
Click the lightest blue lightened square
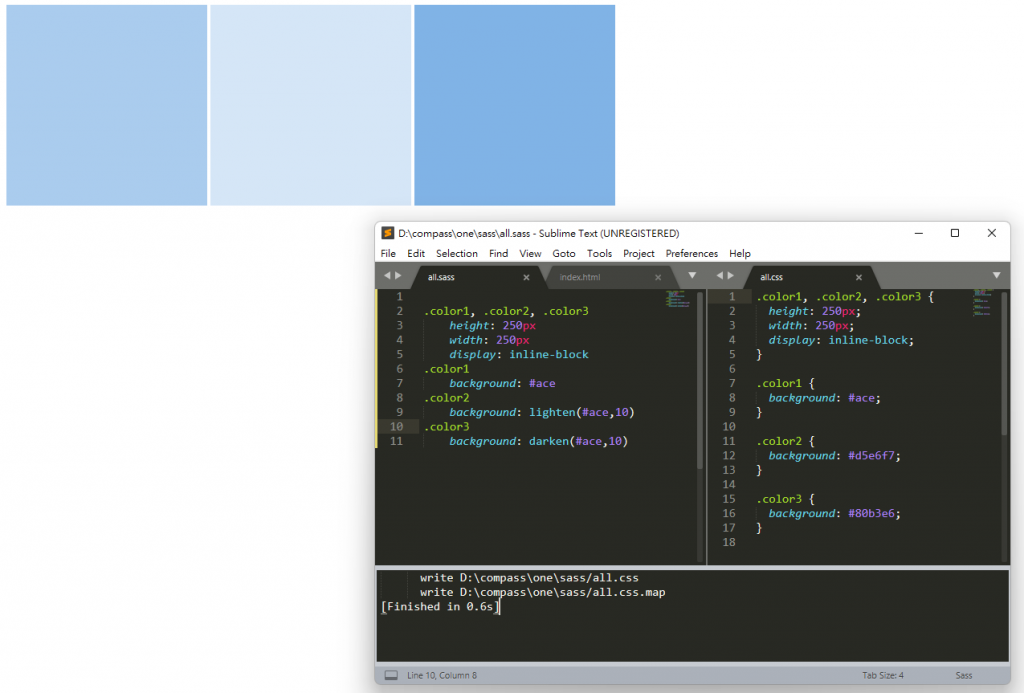tap(311, 105)
